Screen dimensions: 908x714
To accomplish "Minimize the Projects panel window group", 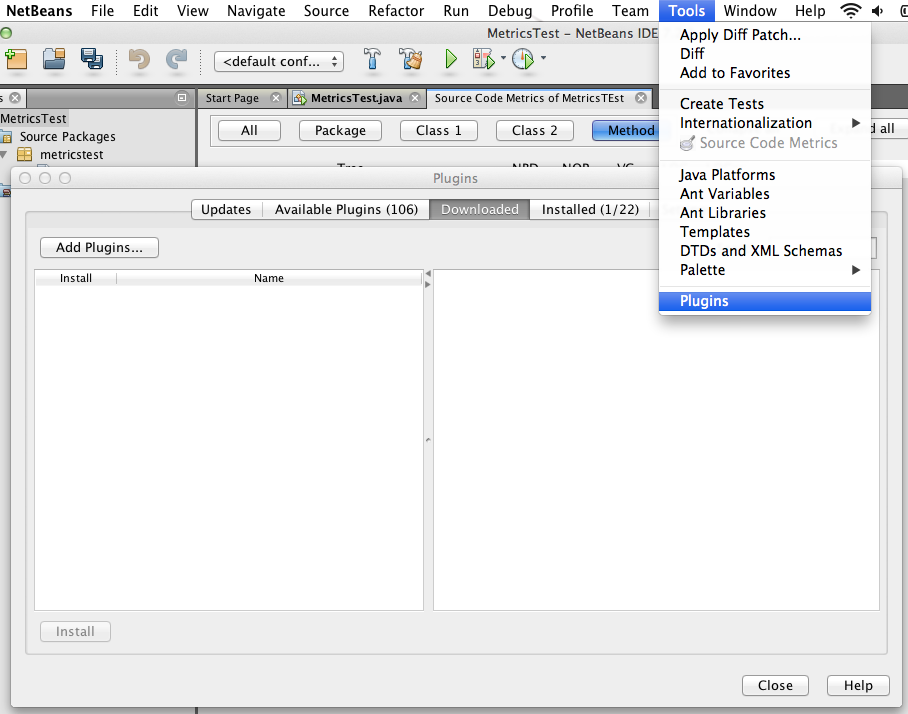I will (182, 98).
